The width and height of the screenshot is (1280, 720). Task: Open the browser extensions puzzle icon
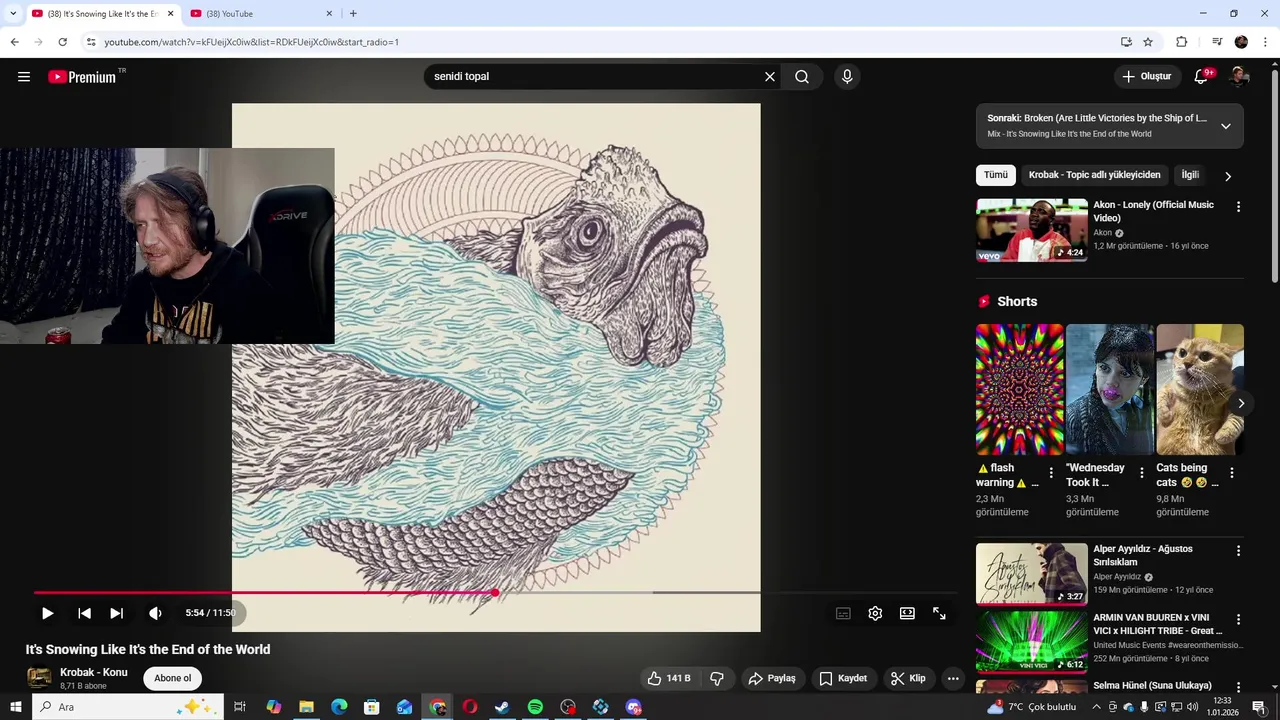pyautogui.click(x=1182, y=42)
